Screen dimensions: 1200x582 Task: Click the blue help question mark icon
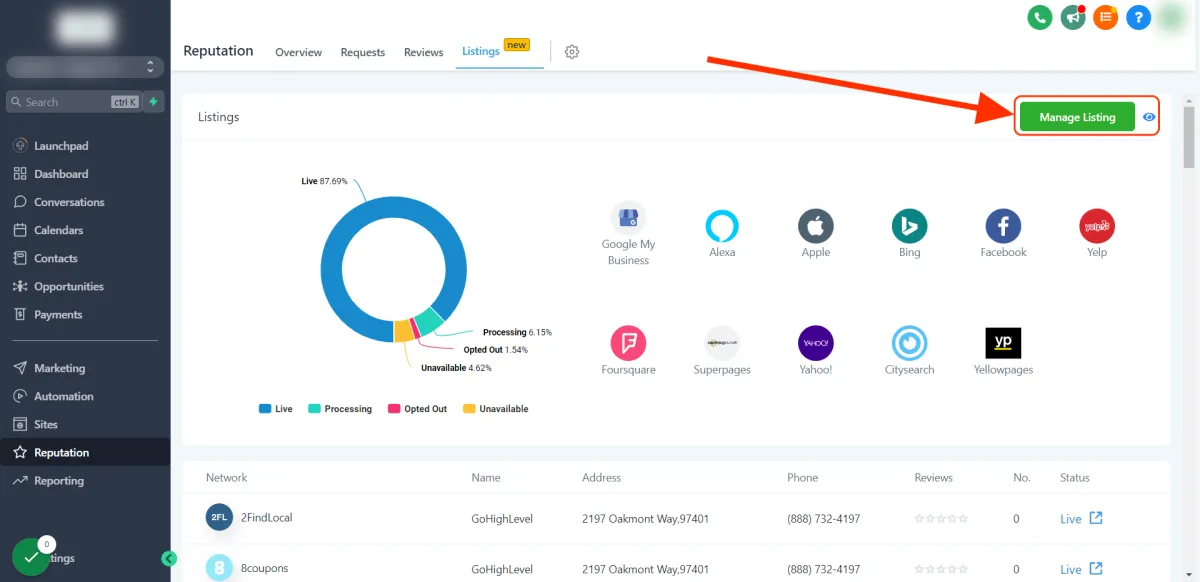point(1138,17)
